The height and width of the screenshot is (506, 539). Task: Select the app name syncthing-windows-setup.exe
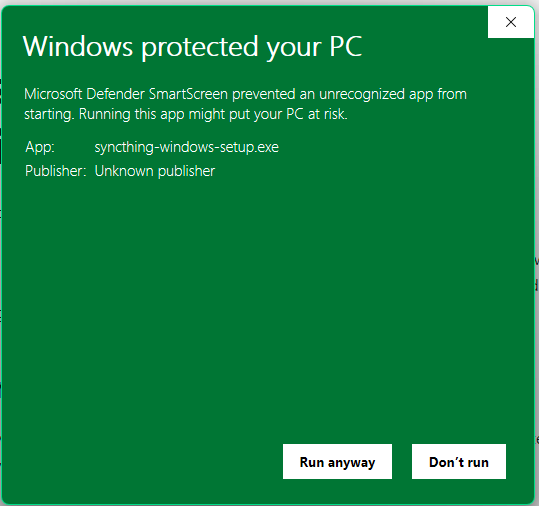187,147
